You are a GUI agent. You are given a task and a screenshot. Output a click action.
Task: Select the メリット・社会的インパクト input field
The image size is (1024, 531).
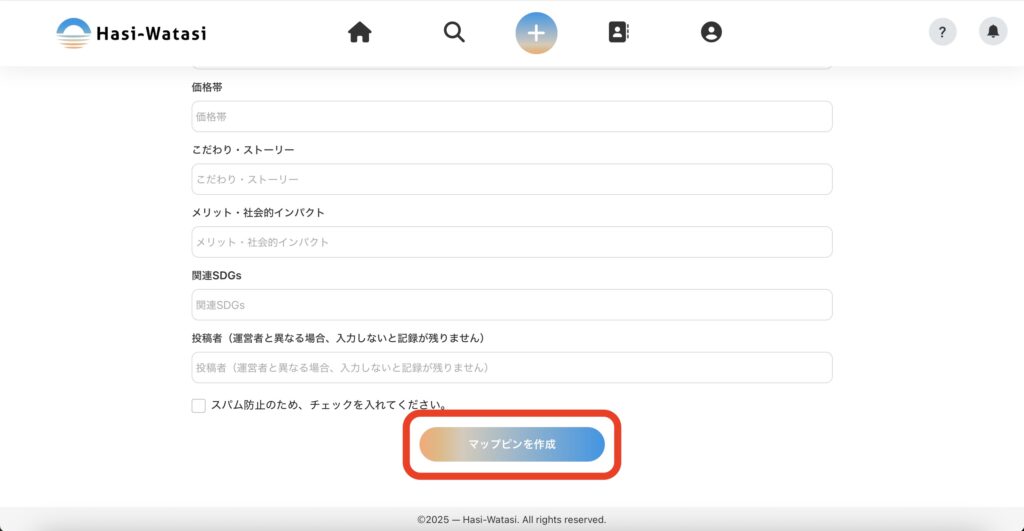(511, 242)
